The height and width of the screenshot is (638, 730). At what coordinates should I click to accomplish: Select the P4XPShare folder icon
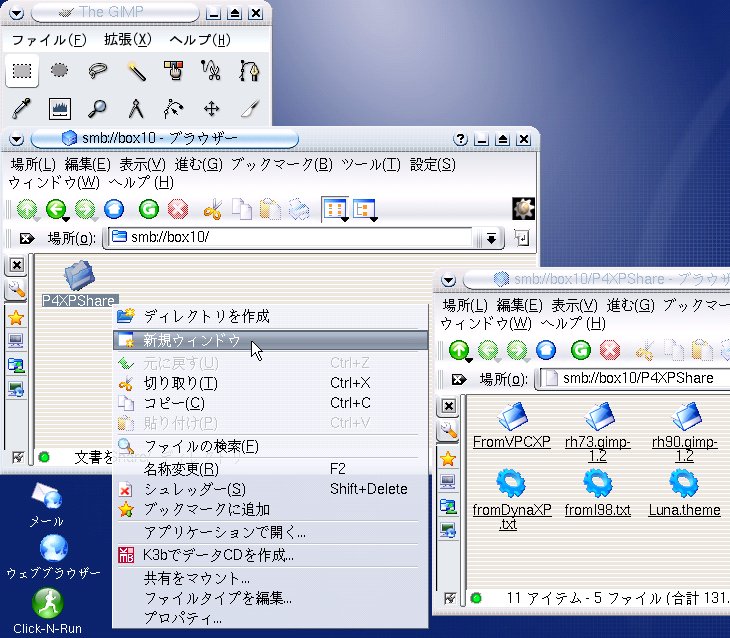click(x=79, y=275)
